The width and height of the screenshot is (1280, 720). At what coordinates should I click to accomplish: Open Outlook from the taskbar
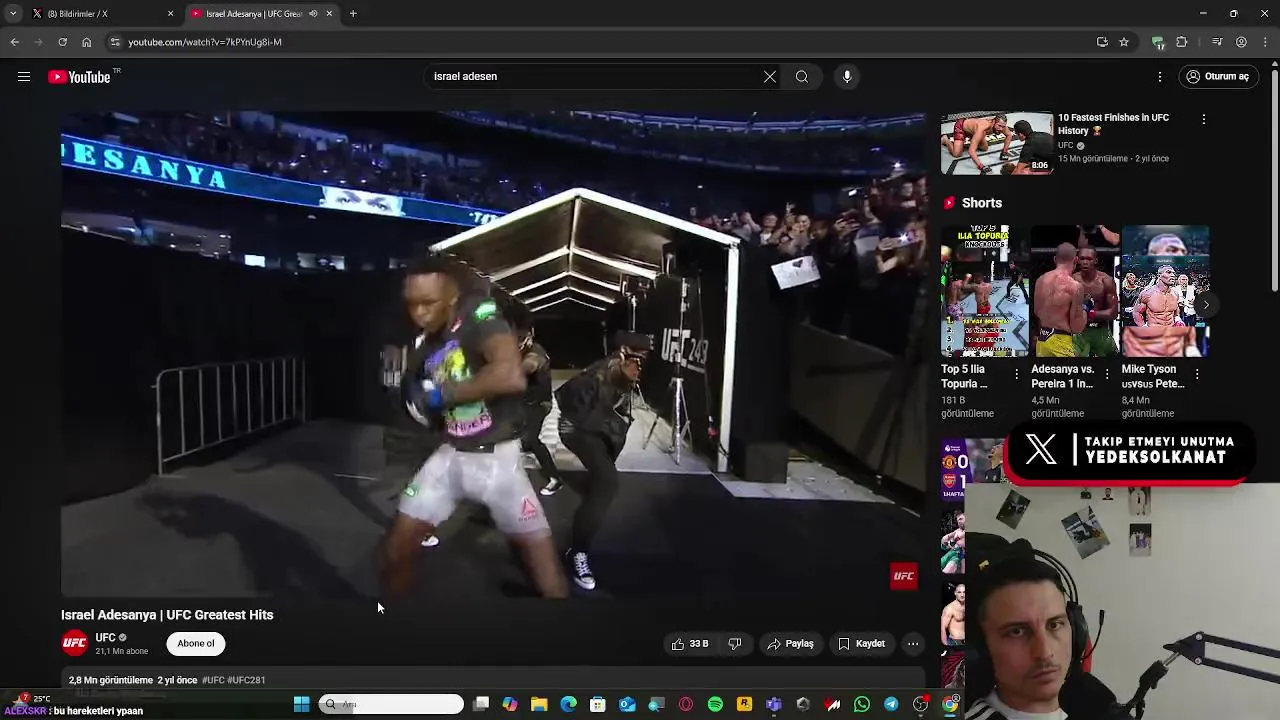click(x=627, y=704)
